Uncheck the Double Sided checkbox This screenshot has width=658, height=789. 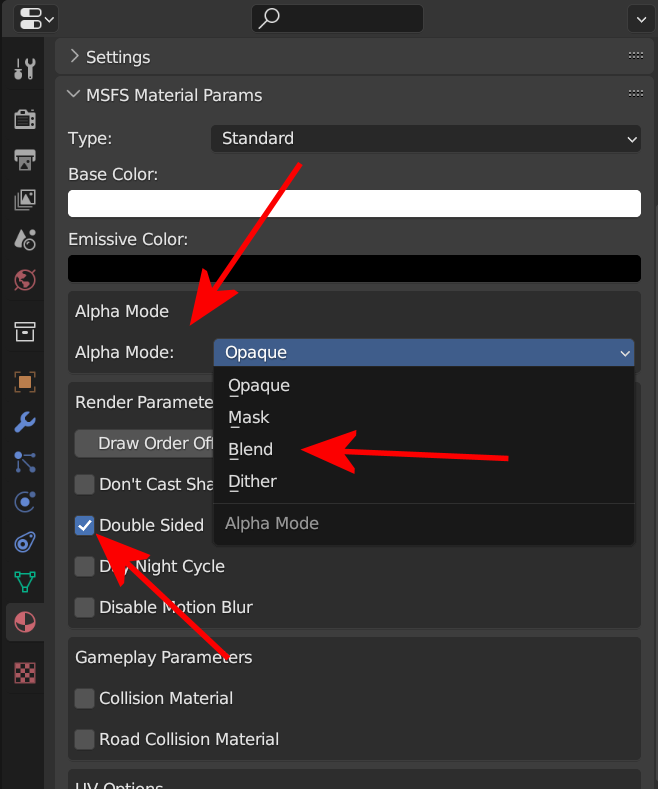(x=85, y=525)
